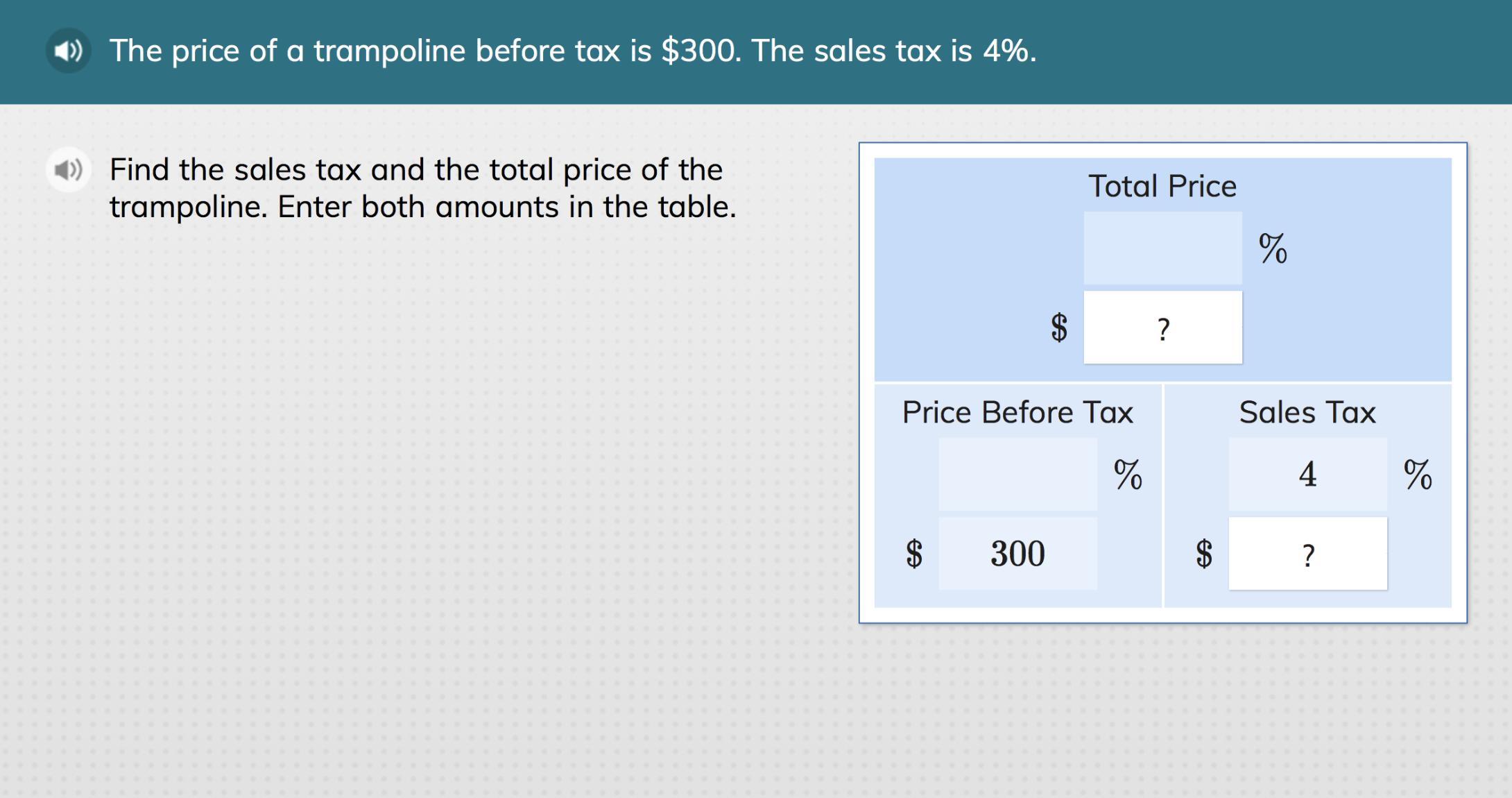Image resolution: width=1512 pixels, height=798 pixels.
Task: Select the Sales Tax dollar answer box
Action: pos(1307,554)
